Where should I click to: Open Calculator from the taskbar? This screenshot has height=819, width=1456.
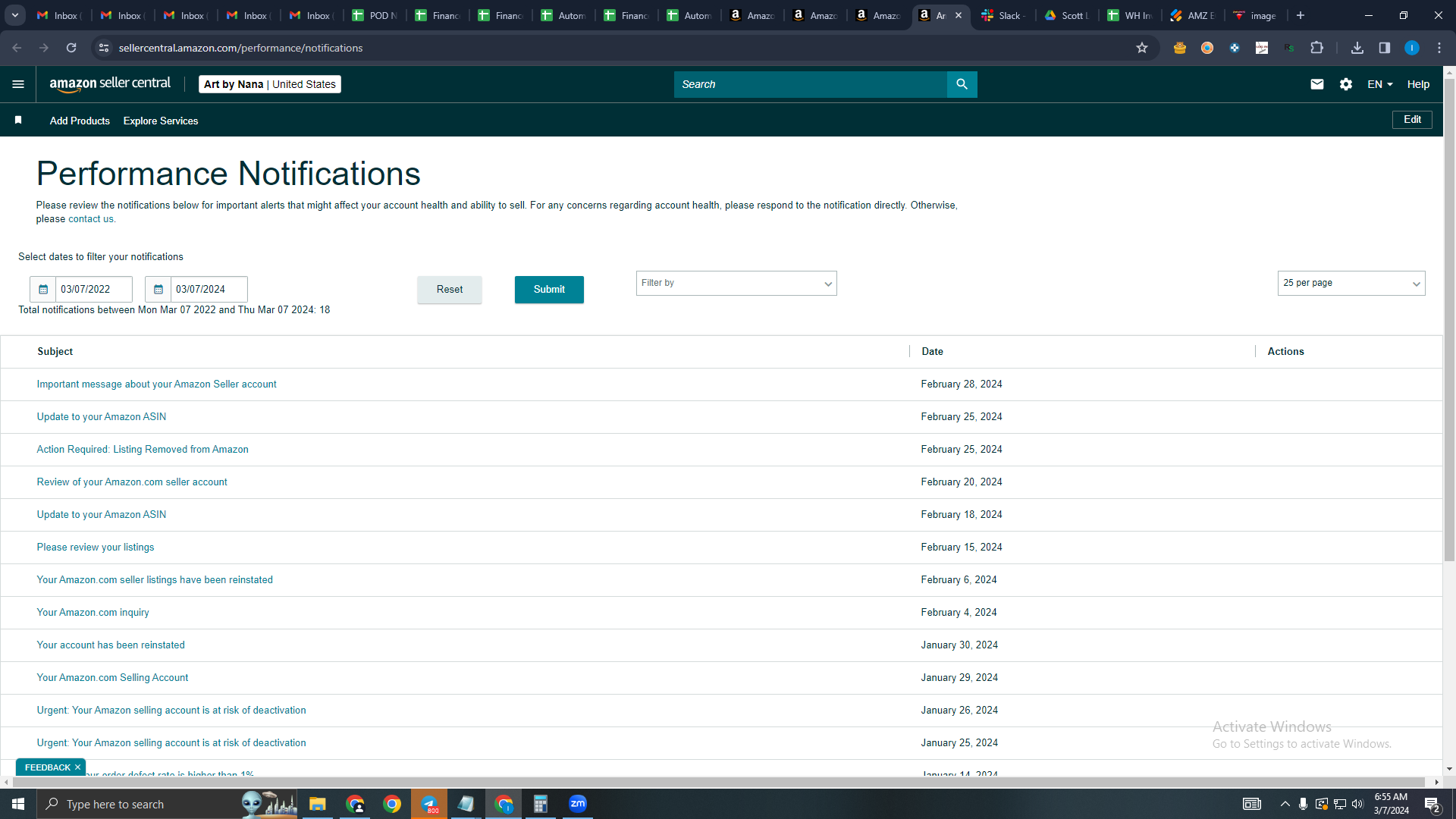pyautogui.click(x=541, y=804)
